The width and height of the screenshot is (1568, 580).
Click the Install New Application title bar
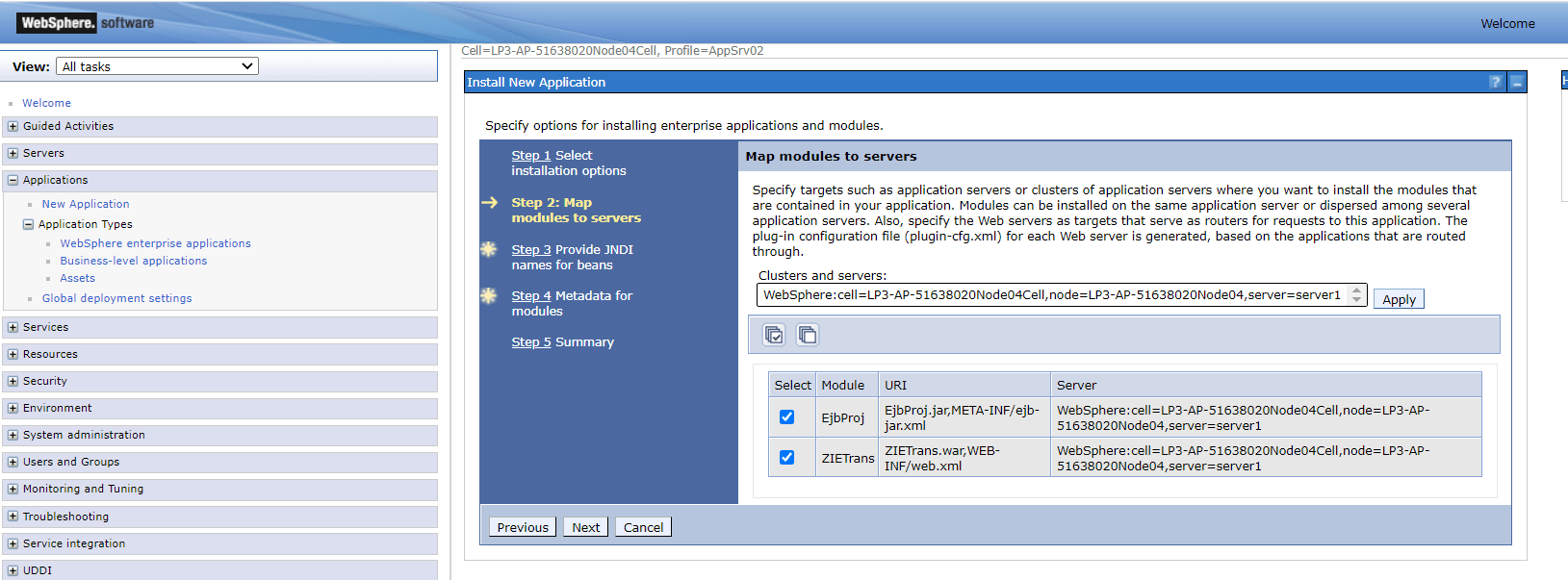(995, 82)
